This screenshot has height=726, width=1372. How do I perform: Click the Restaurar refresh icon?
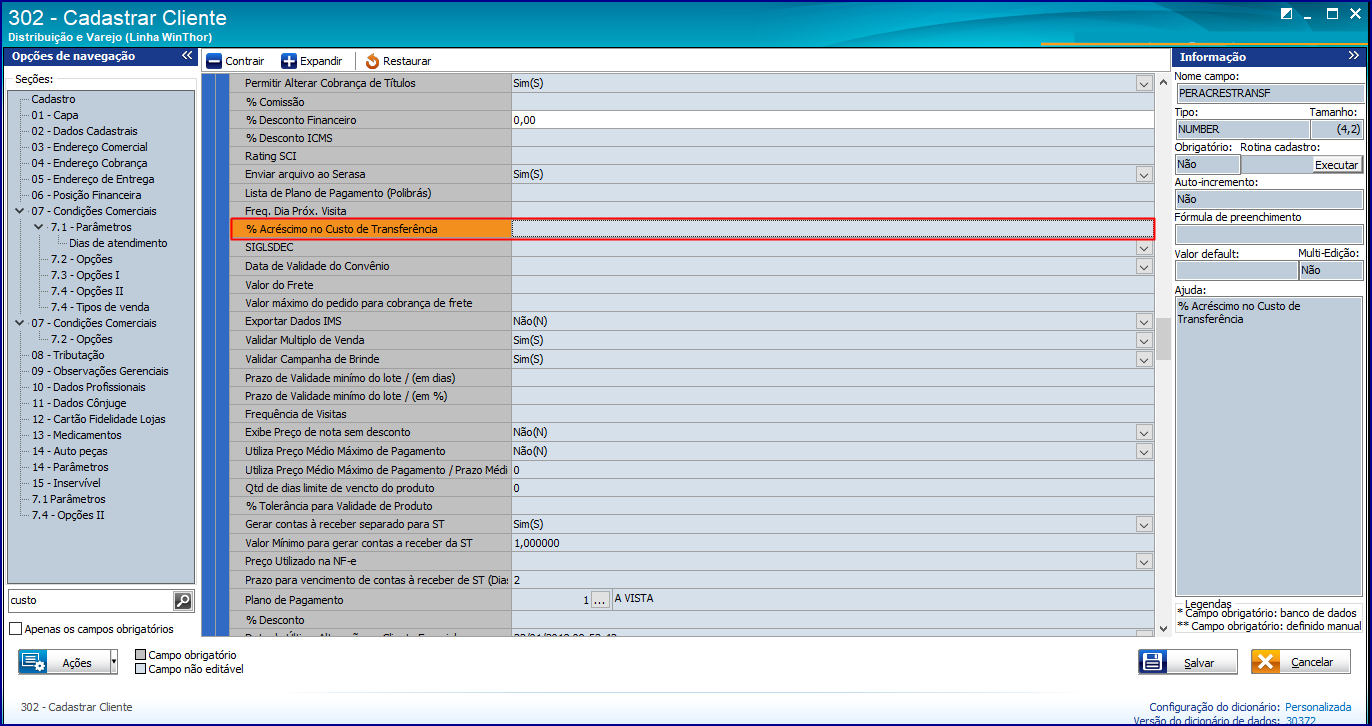(x=372, y=61)
